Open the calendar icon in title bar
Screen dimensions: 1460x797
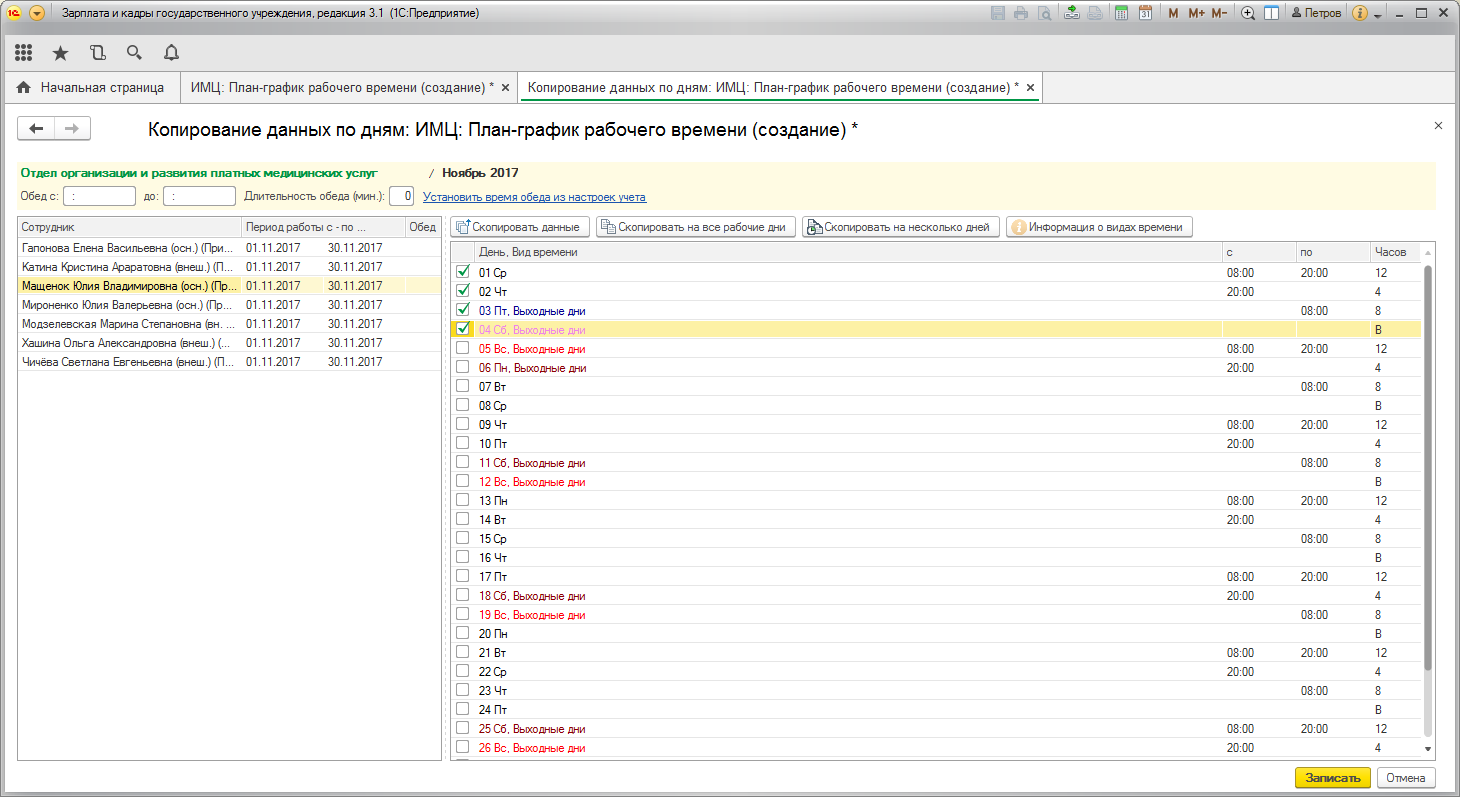pos(1145,13)
